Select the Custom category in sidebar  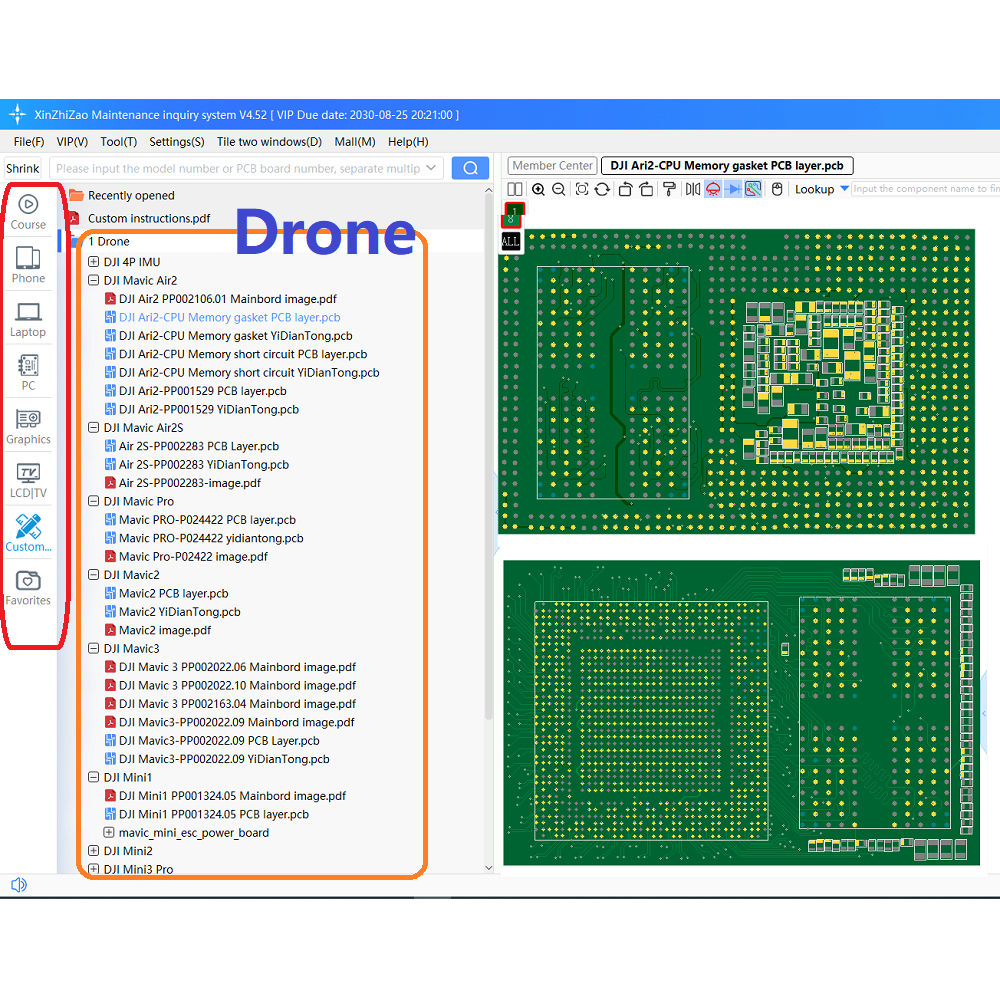(28, 533)
